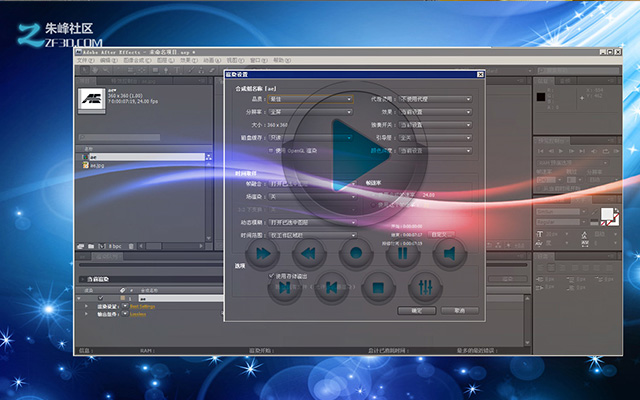The height and width of the screenshot is (400, 640).
Task: Click the pause round icon
Action: [x=403, y=253]
